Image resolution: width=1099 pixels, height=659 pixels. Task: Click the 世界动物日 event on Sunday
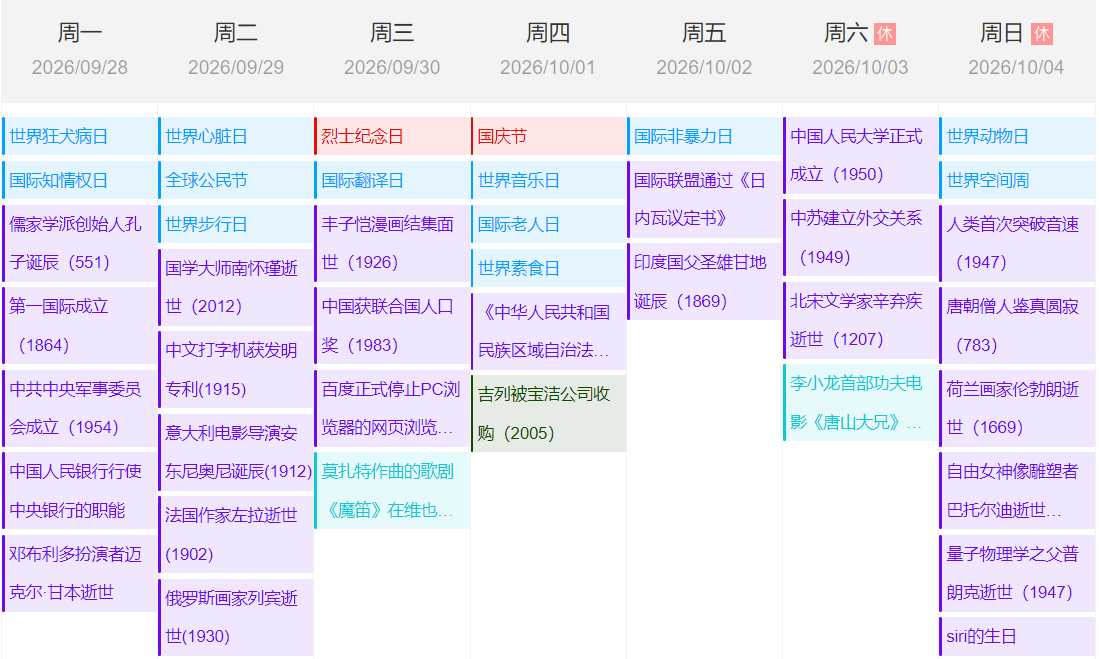pyautogui.click(x=1017, y=136)
